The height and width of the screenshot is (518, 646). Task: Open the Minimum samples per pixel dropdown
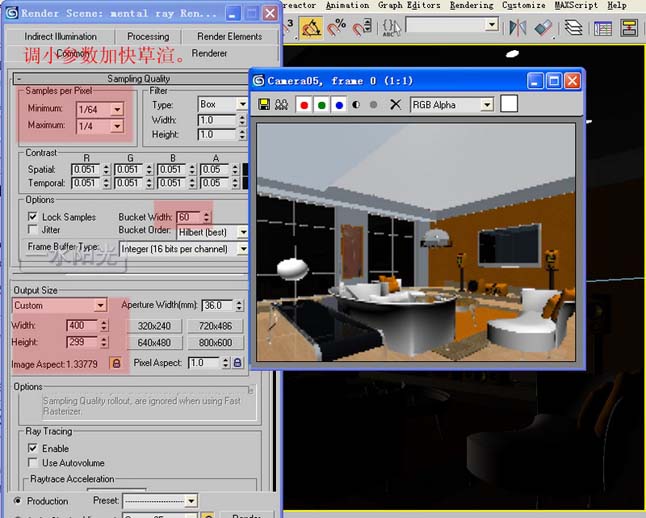pos(117,109)
